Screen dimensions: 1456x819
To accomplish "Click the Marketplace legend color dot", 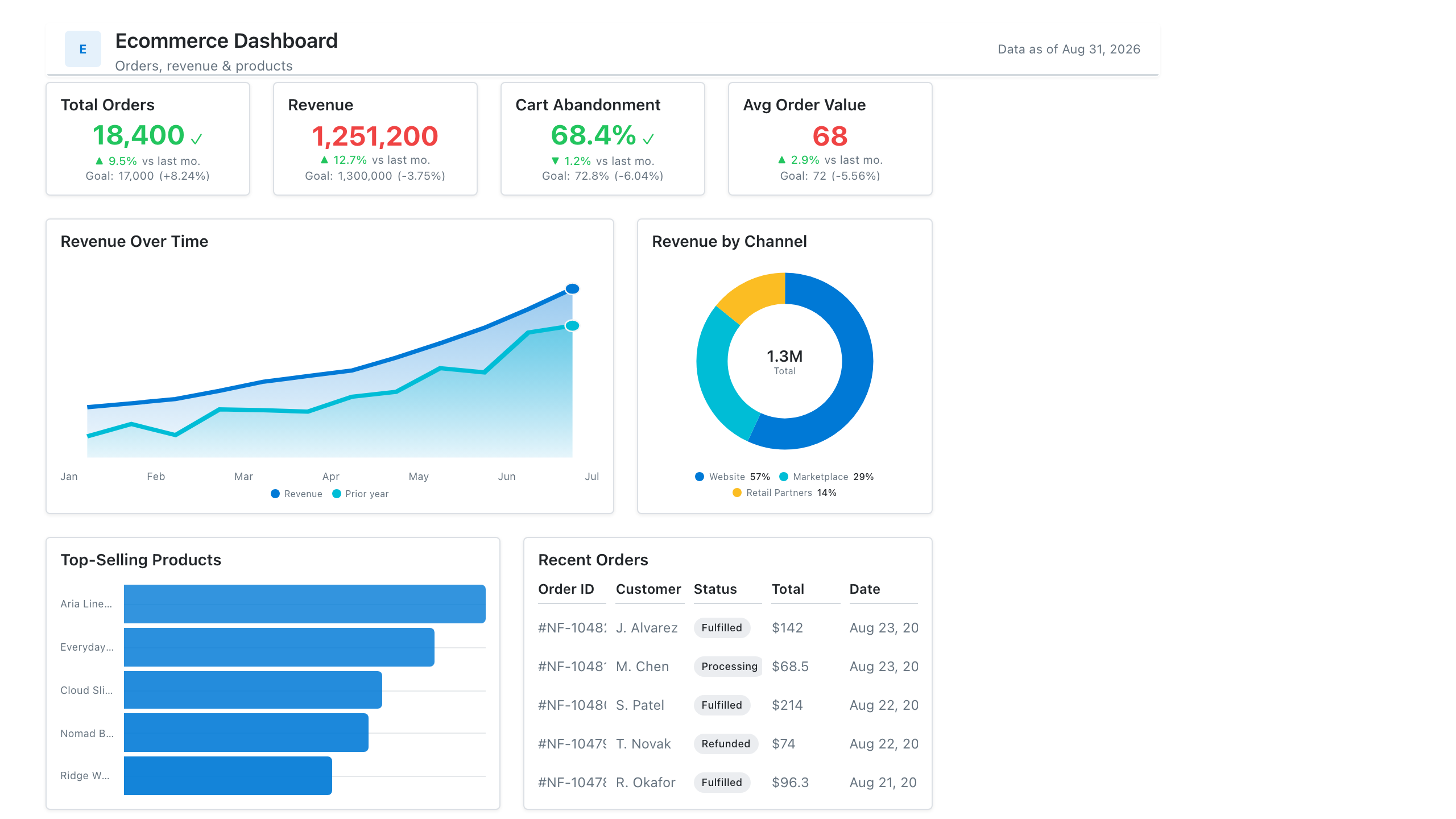I will 784,477.
